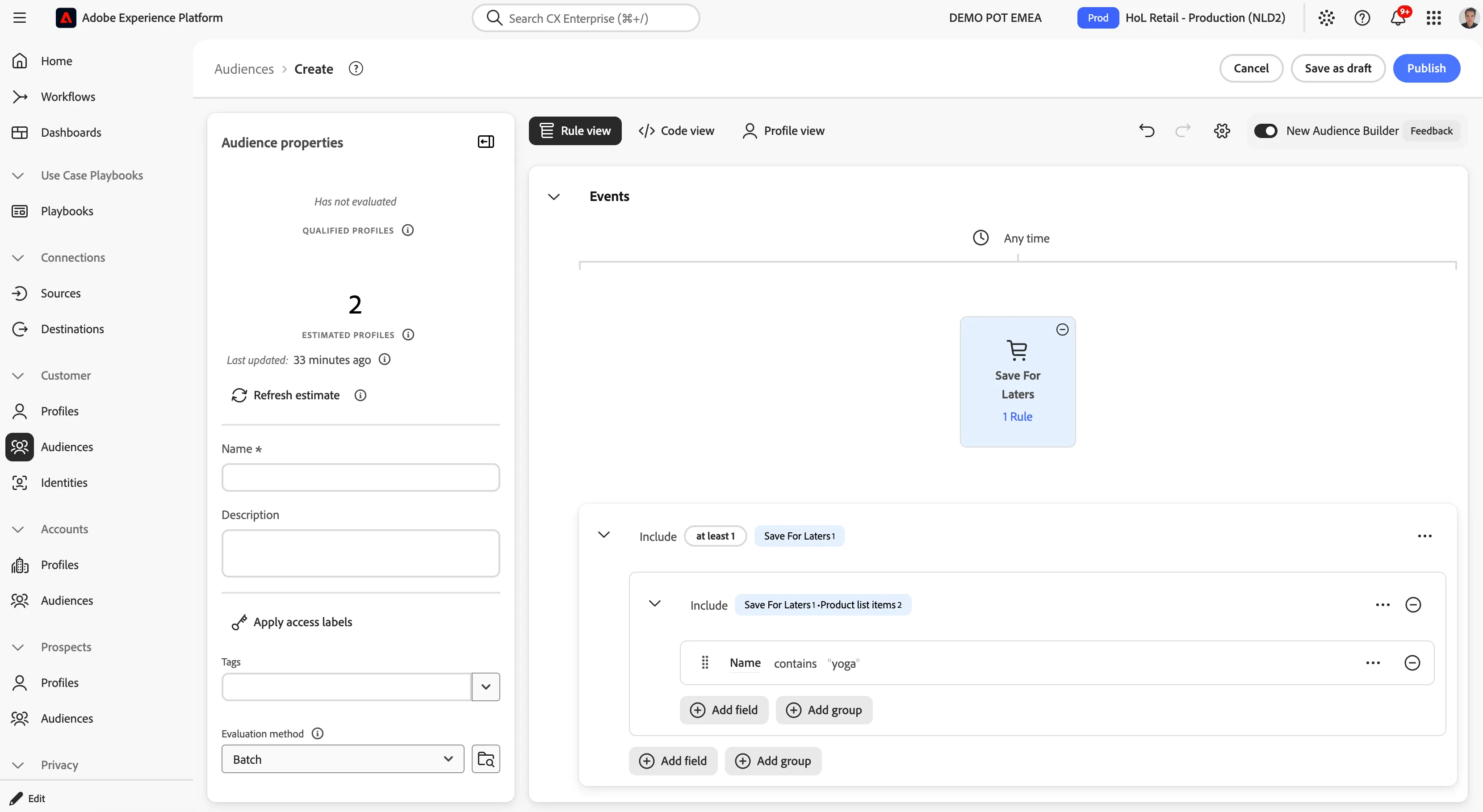Viewport: 1483px width, 812px height.
Task: Click the Search CX Enterprise box
Action: point(586,18)
